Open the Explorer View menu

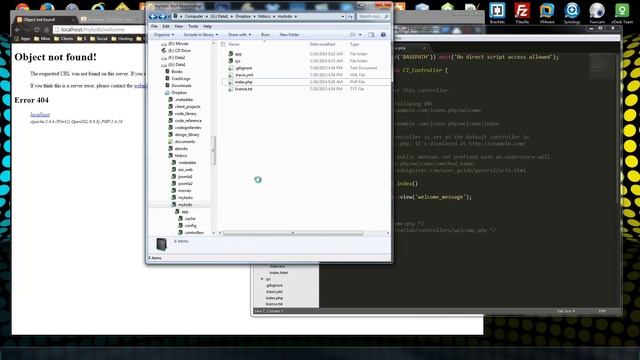(x=179, y=26)
